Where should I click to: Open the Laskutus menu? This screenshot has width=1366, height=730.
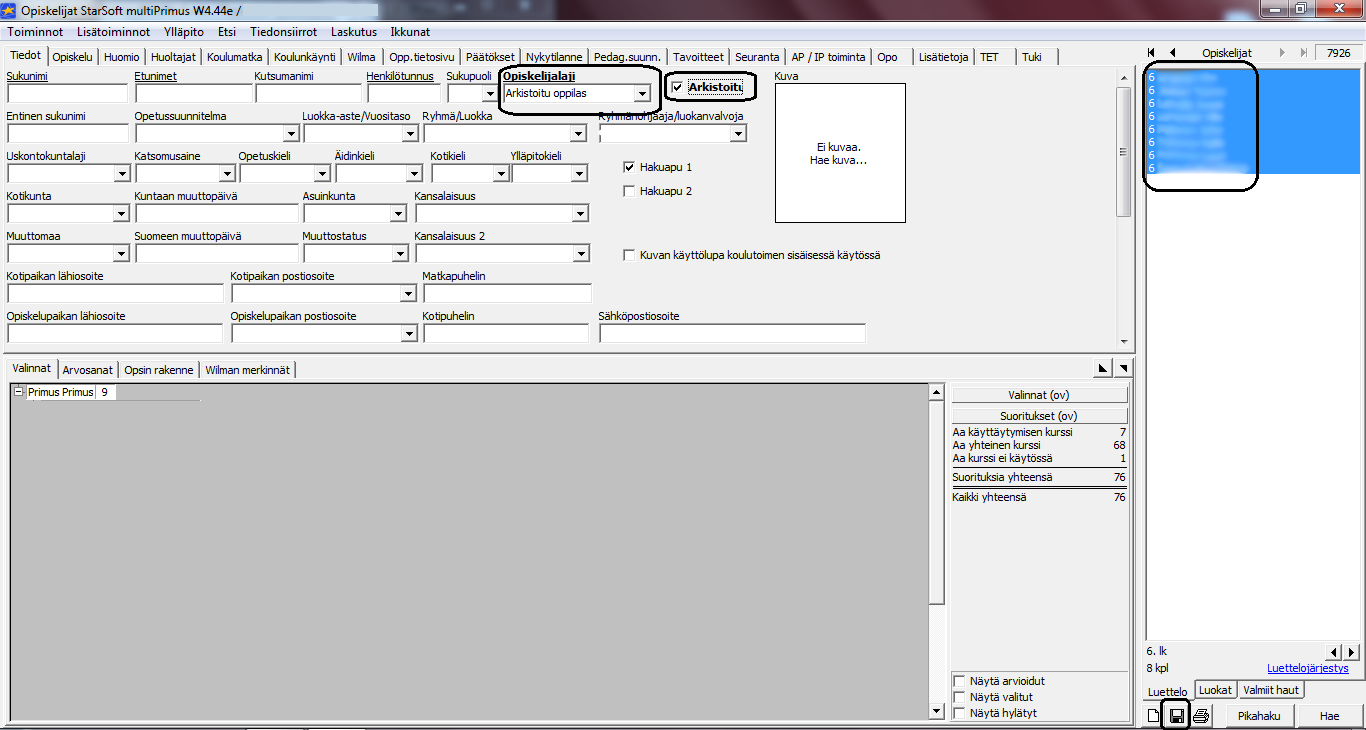(x=354, y=32)
